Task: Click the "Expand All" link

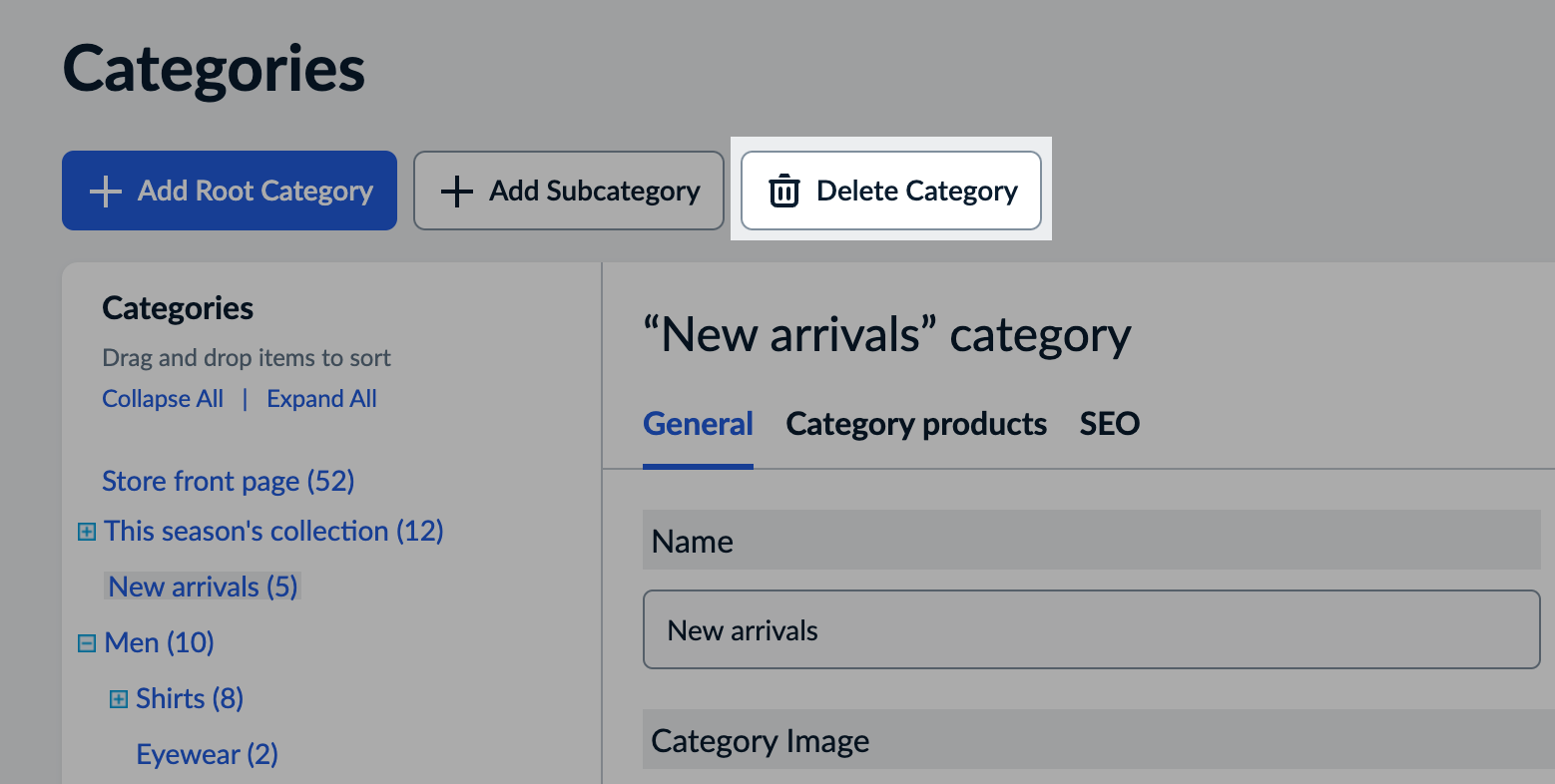Action: coord(321,398)
